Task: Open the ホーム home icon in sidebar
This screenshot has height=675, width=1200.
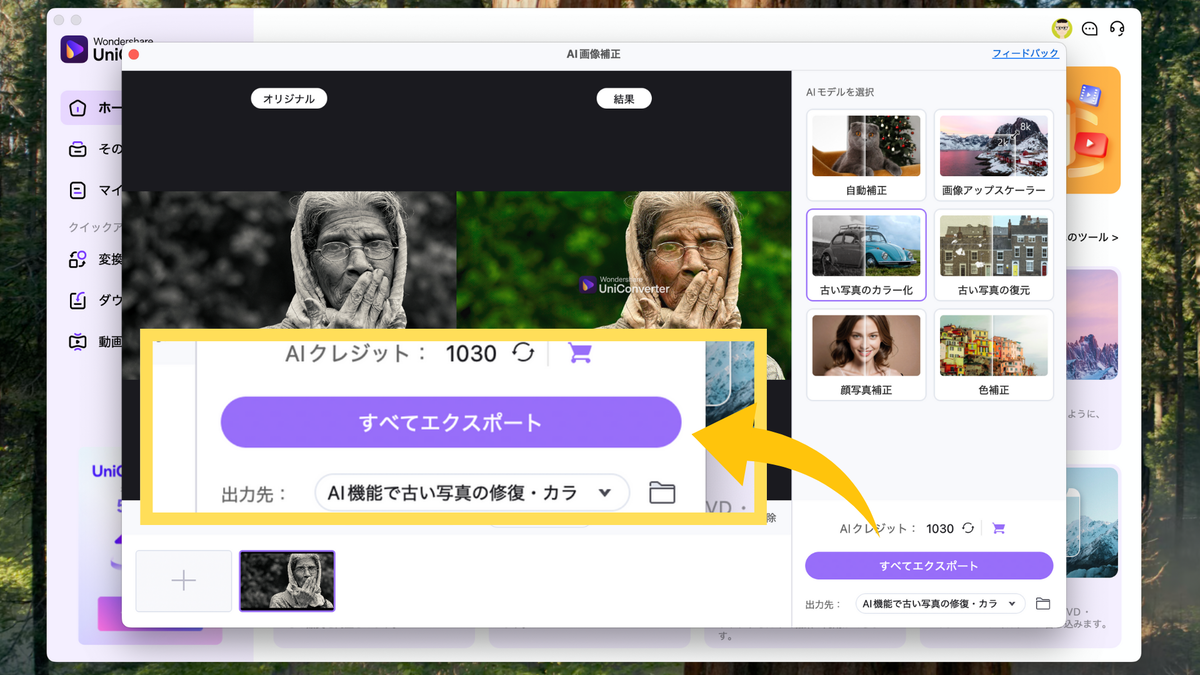Action: [78, 108]
